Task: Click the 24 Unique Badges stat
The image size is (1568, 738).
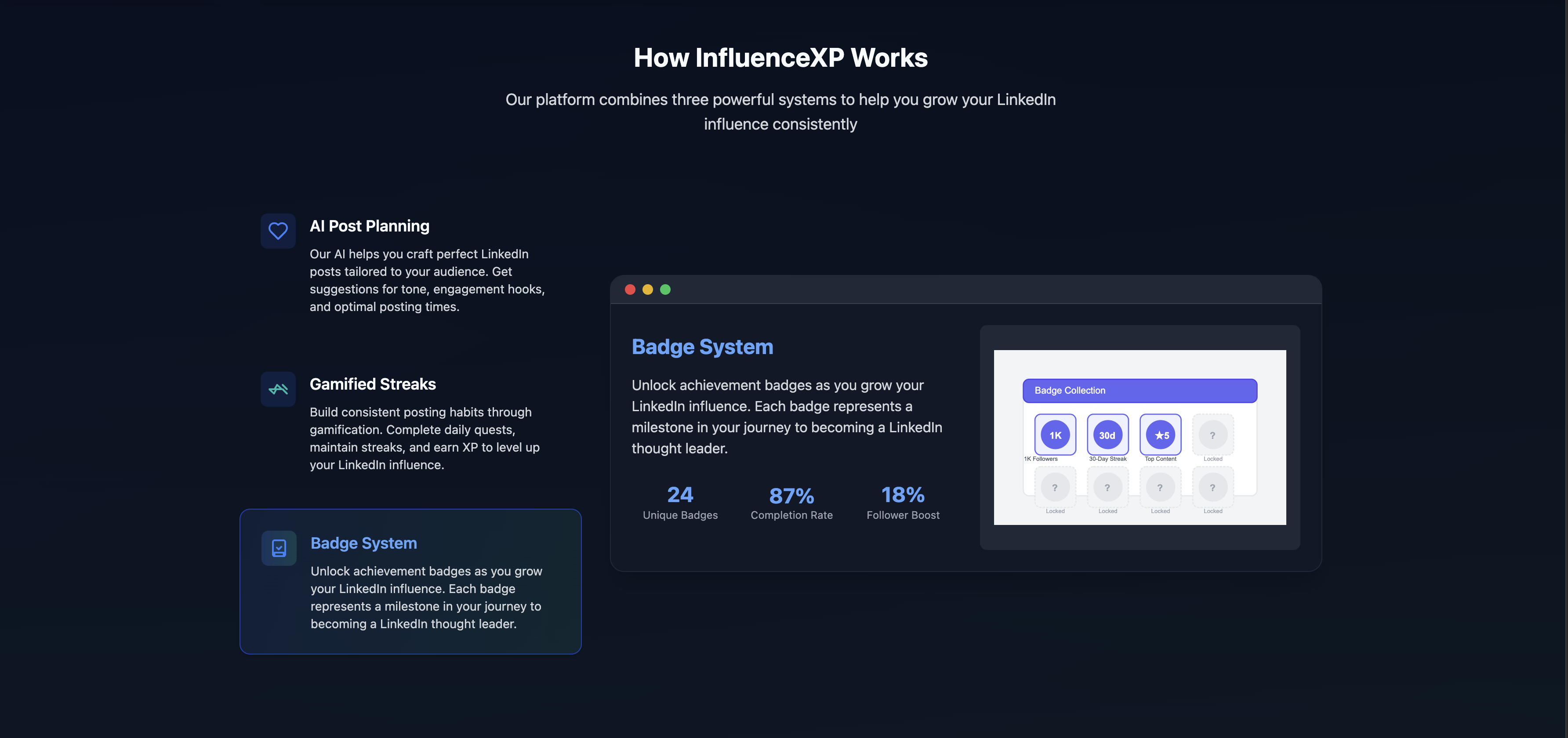Action: 680,502
